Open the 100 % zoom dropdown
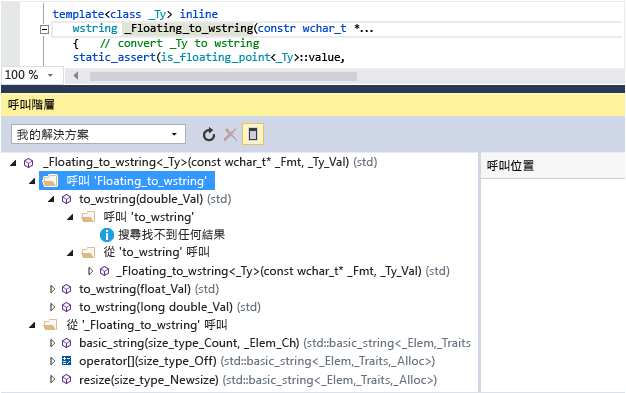This screenshot has height=393, width=626. point(50,75)
